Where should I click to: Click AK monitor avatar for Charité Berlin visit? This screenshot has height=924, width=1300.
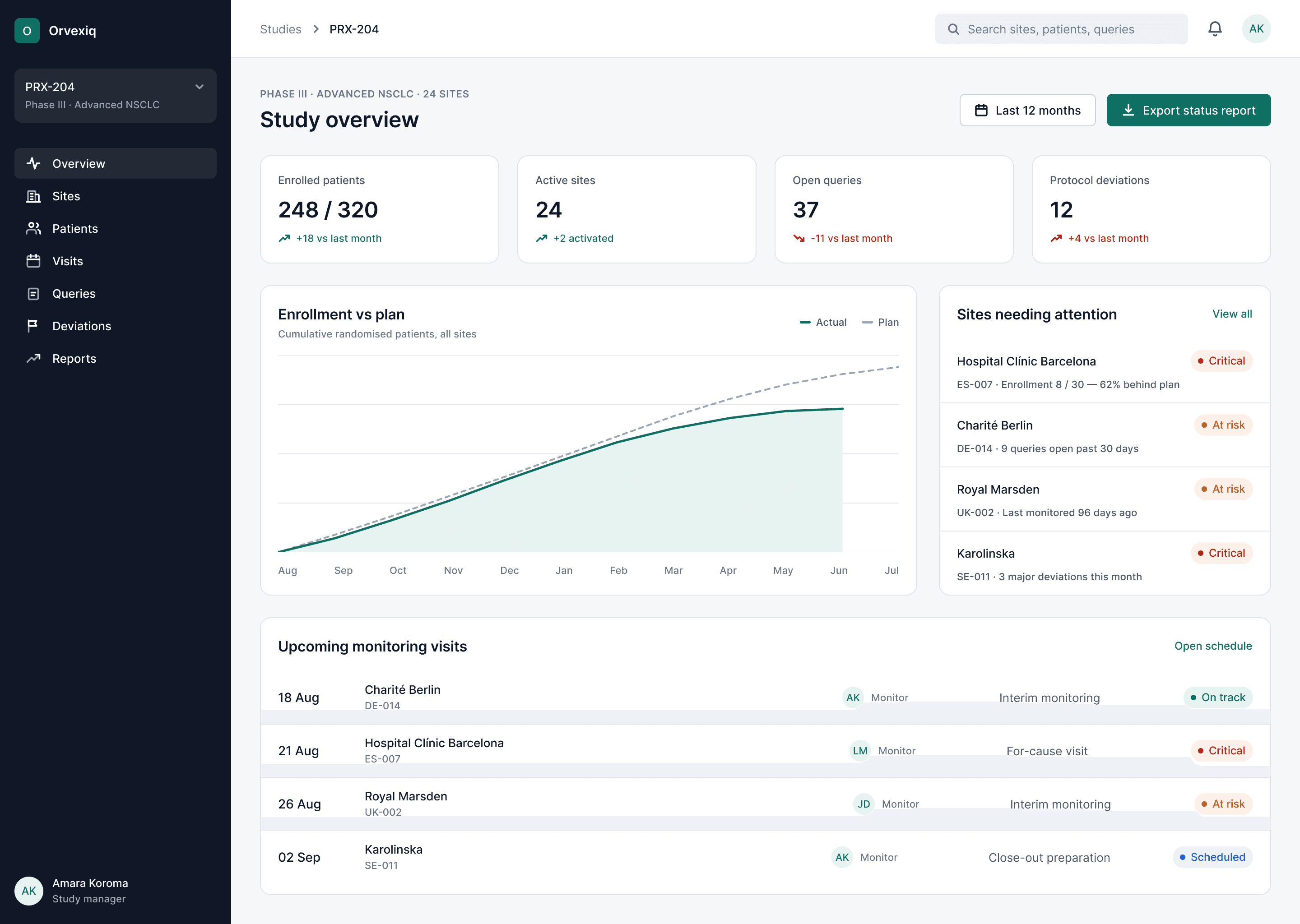click(853, 698)
